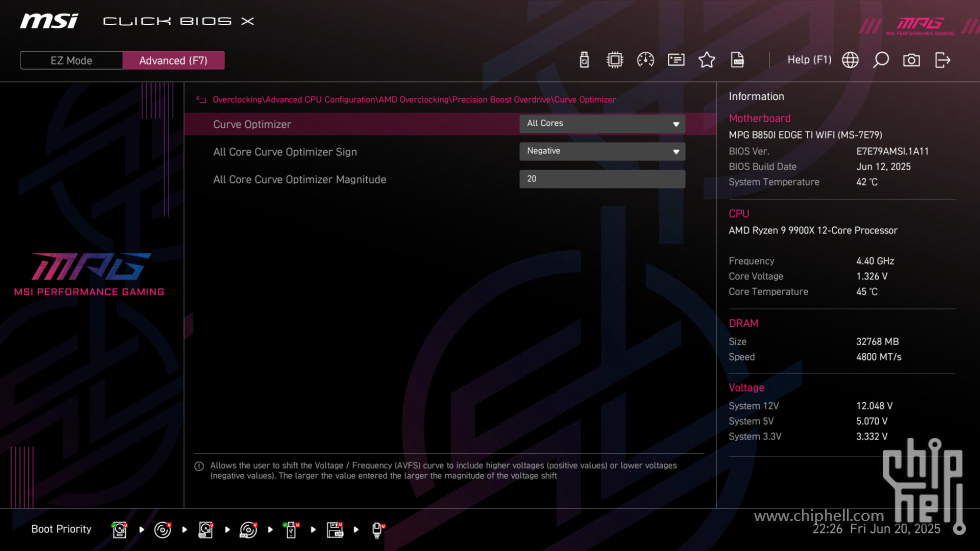Select the All Core Curve Optimizer Sign label

[x=285, y=152]
